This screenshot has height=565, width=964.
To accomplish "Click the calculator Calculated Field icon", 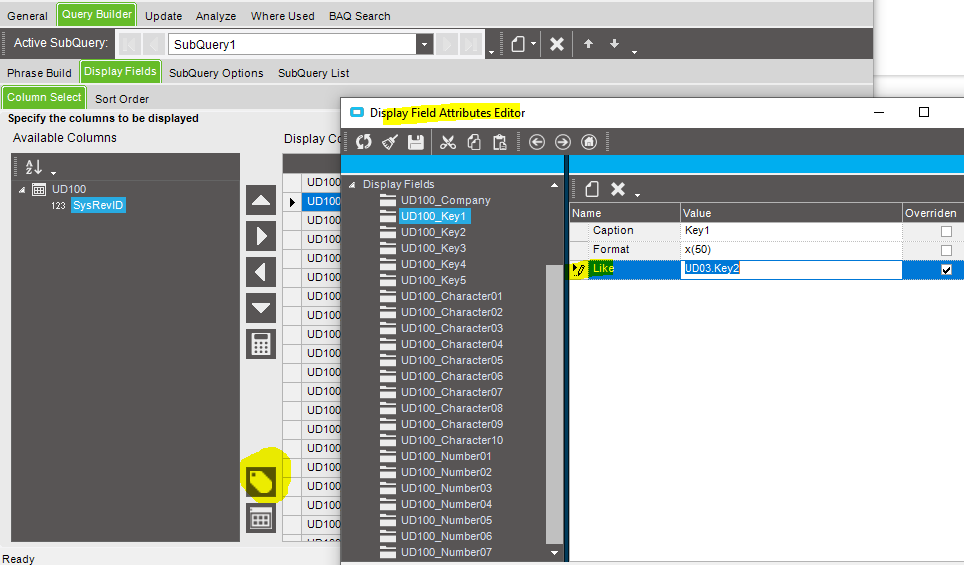I will (261, 344).
